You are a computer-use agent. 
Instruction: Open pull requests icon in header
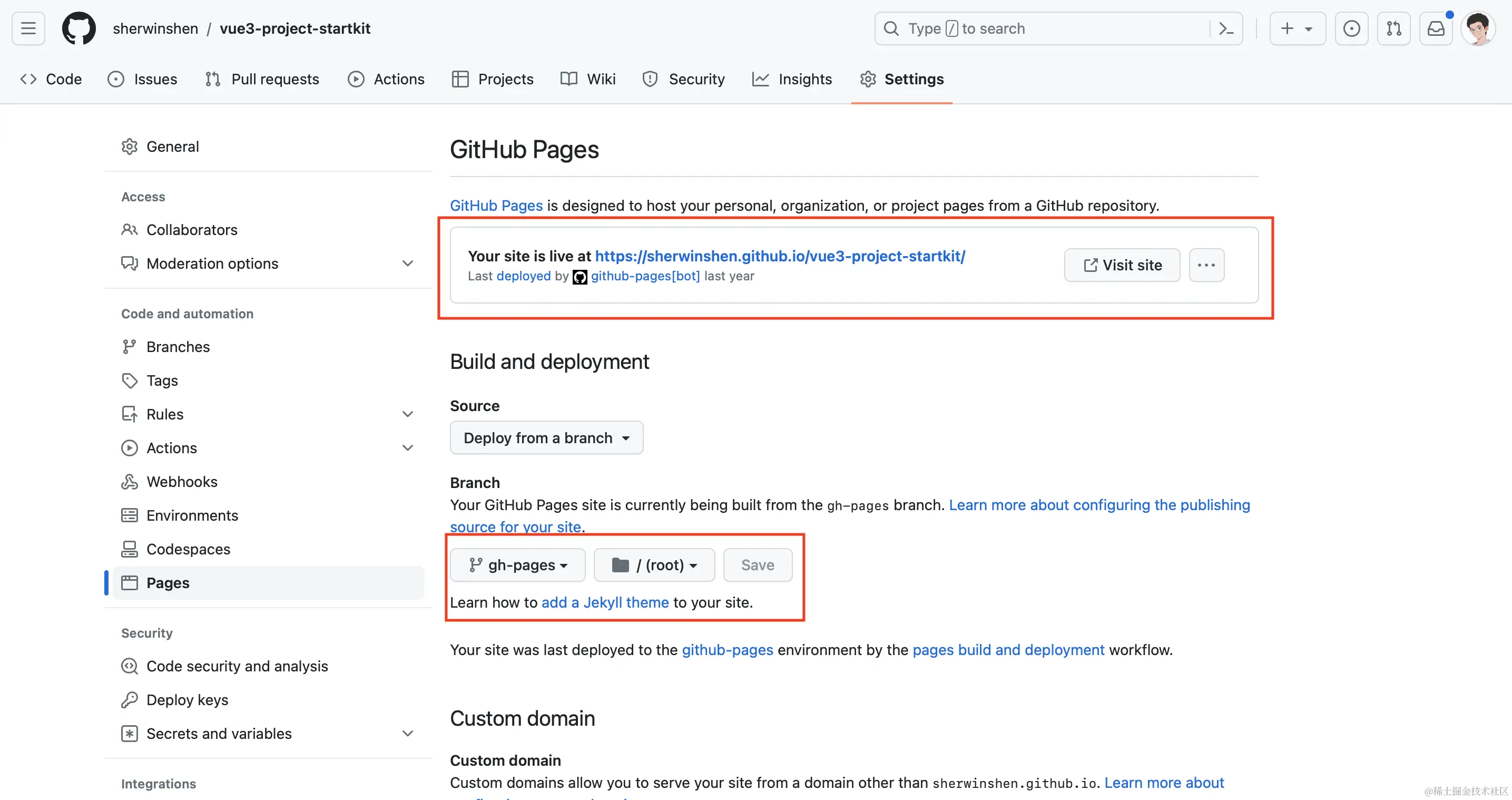(x=1393, y=28)
